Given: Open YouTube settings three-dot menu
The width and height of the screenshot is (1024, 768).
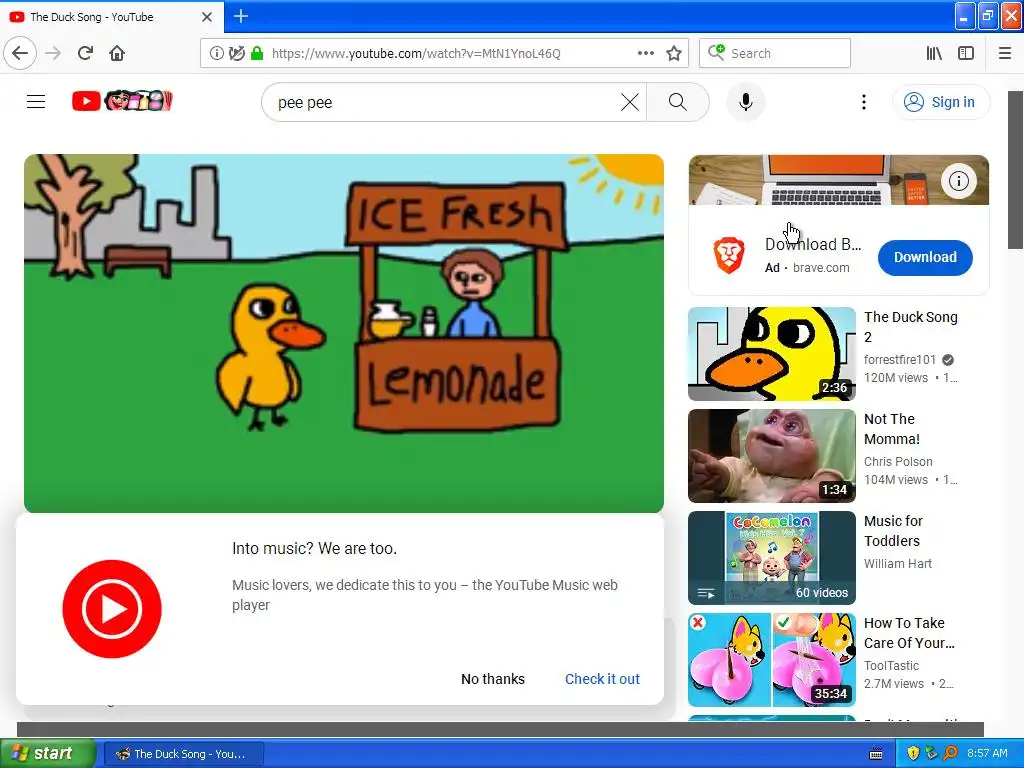Looking at the screenshot, I should [x=863, y=102].
